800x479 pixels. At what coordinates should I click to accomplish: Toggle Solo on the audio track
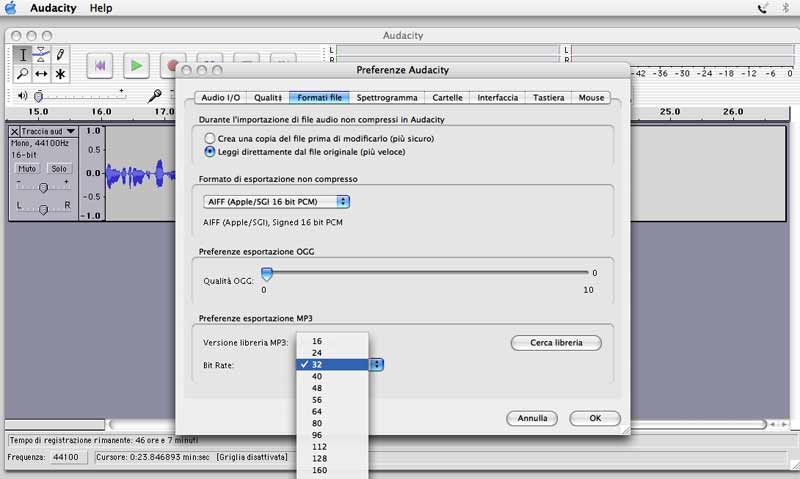pos(59,168)
